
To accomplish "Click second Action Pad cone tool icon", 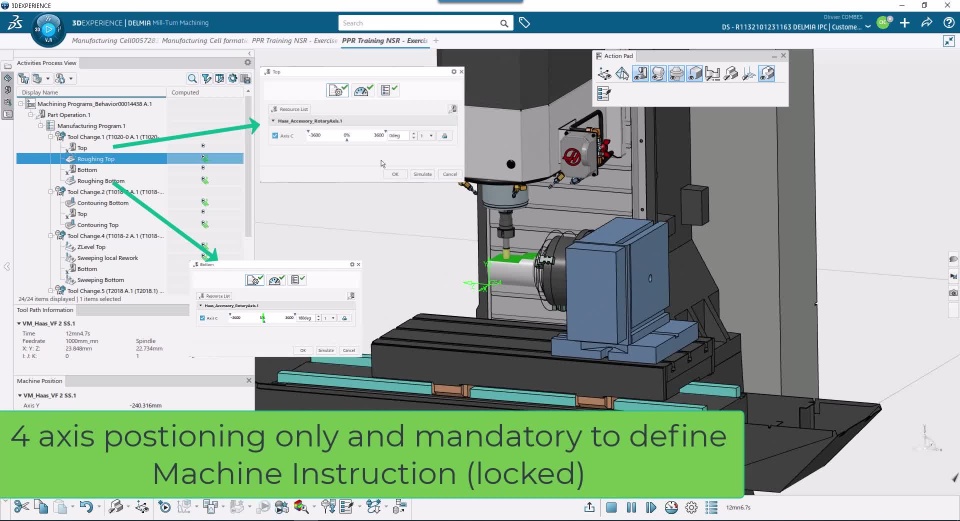I will 622,74.
